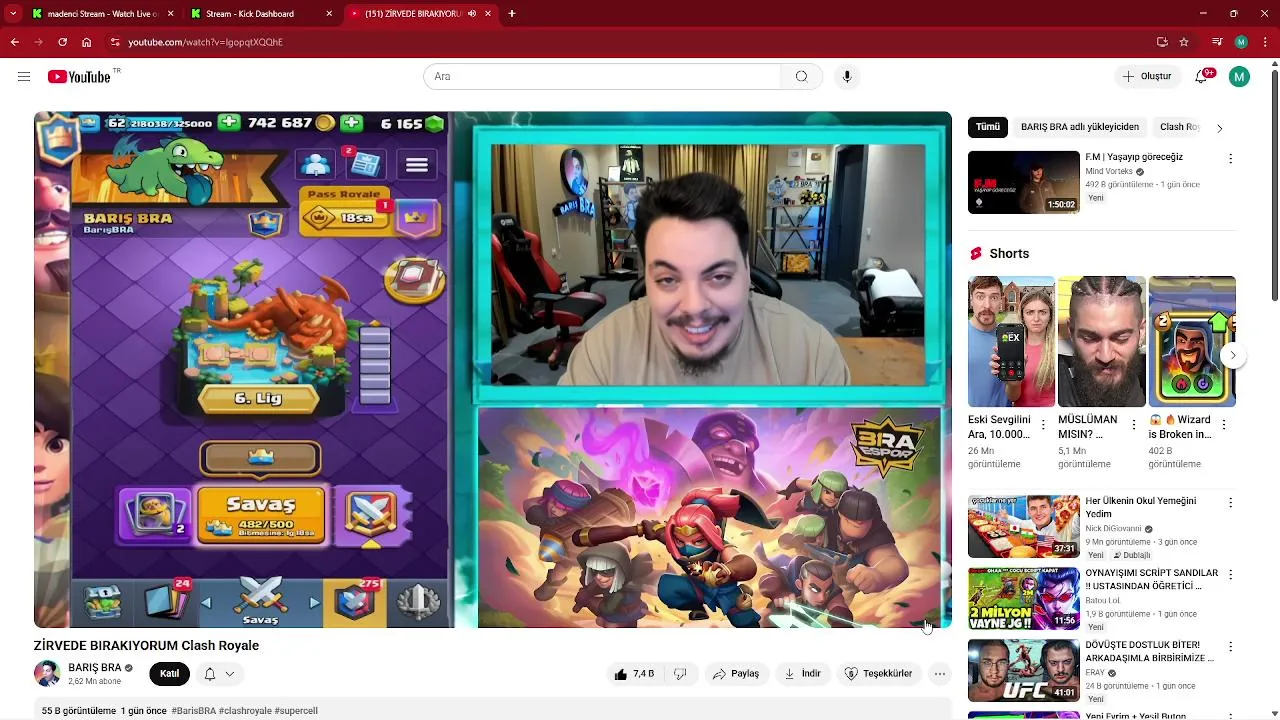Open the browser profile avatar in toolbar

pyautogui.click(x=1241, y=42)
